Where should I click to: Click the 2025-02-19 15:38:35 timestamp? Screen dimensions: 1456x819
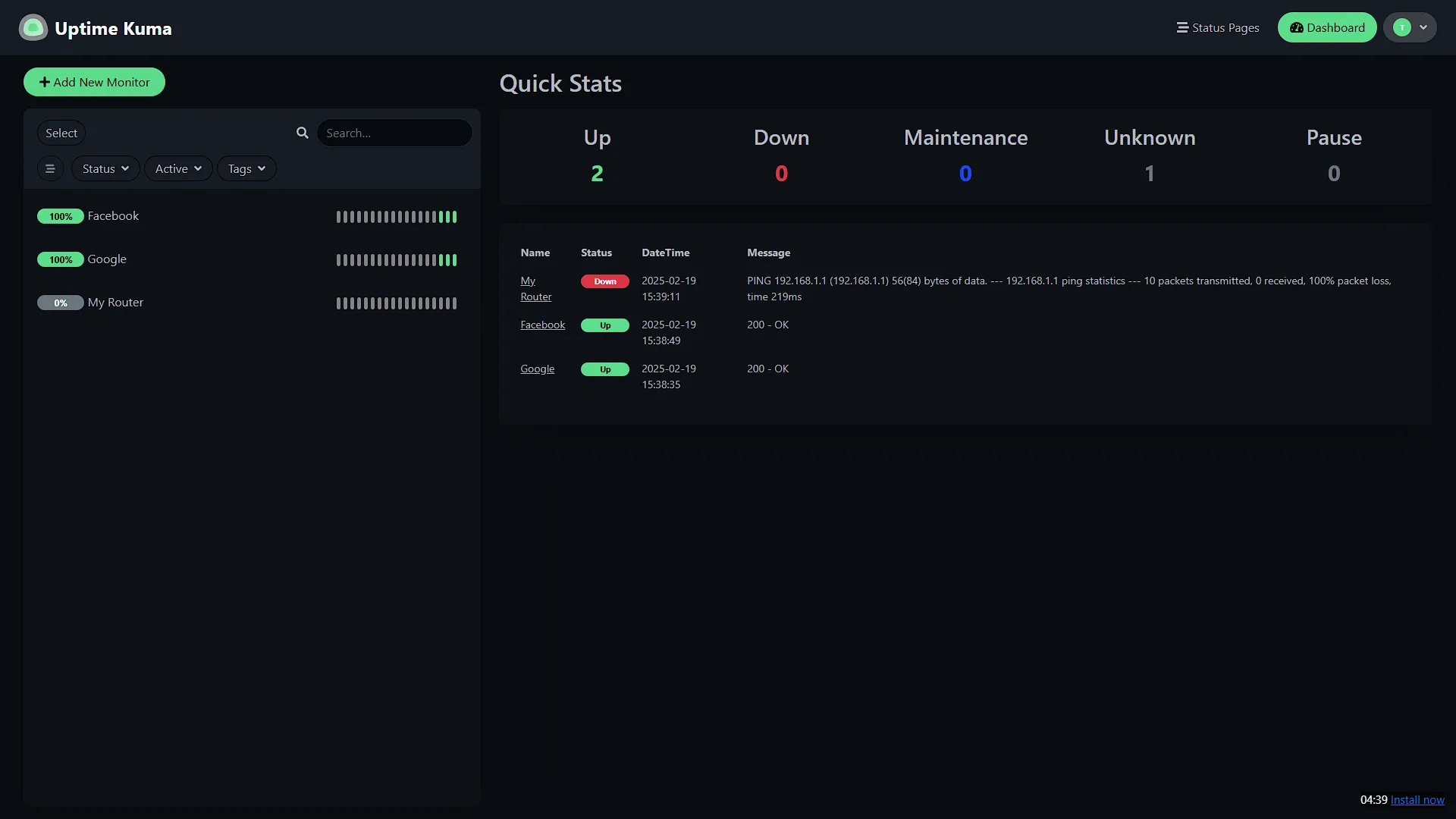pyautogui.click(x=669, y=377)
